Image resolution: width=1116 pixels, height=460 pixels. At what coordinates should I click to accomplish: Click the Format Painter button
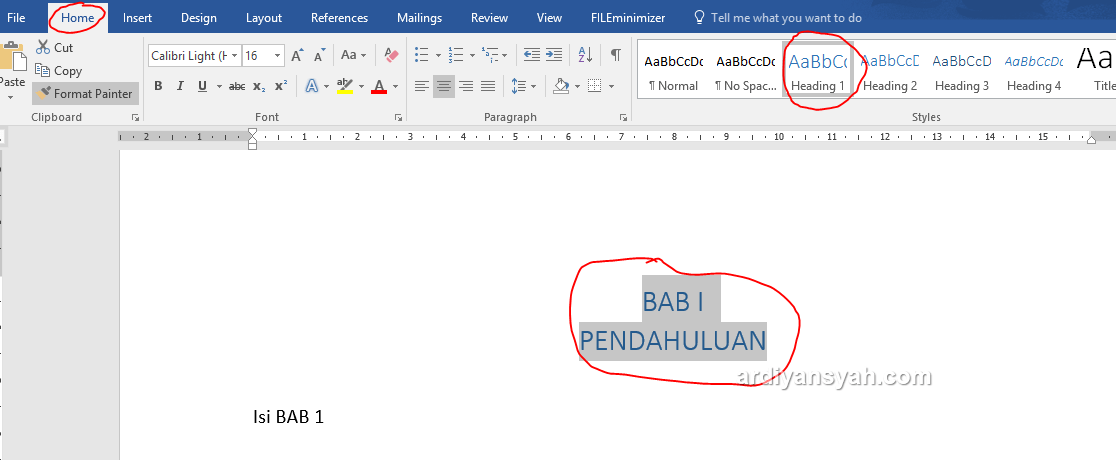86,94
